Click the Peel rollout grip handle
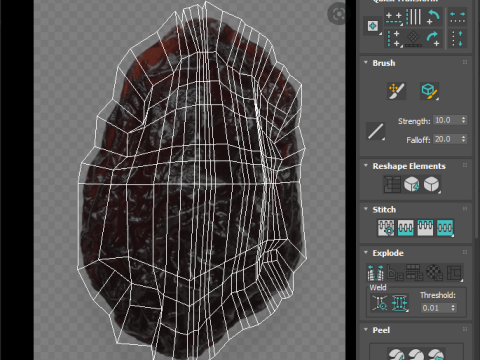Screen dimensions: 480x360 [465, 329]
